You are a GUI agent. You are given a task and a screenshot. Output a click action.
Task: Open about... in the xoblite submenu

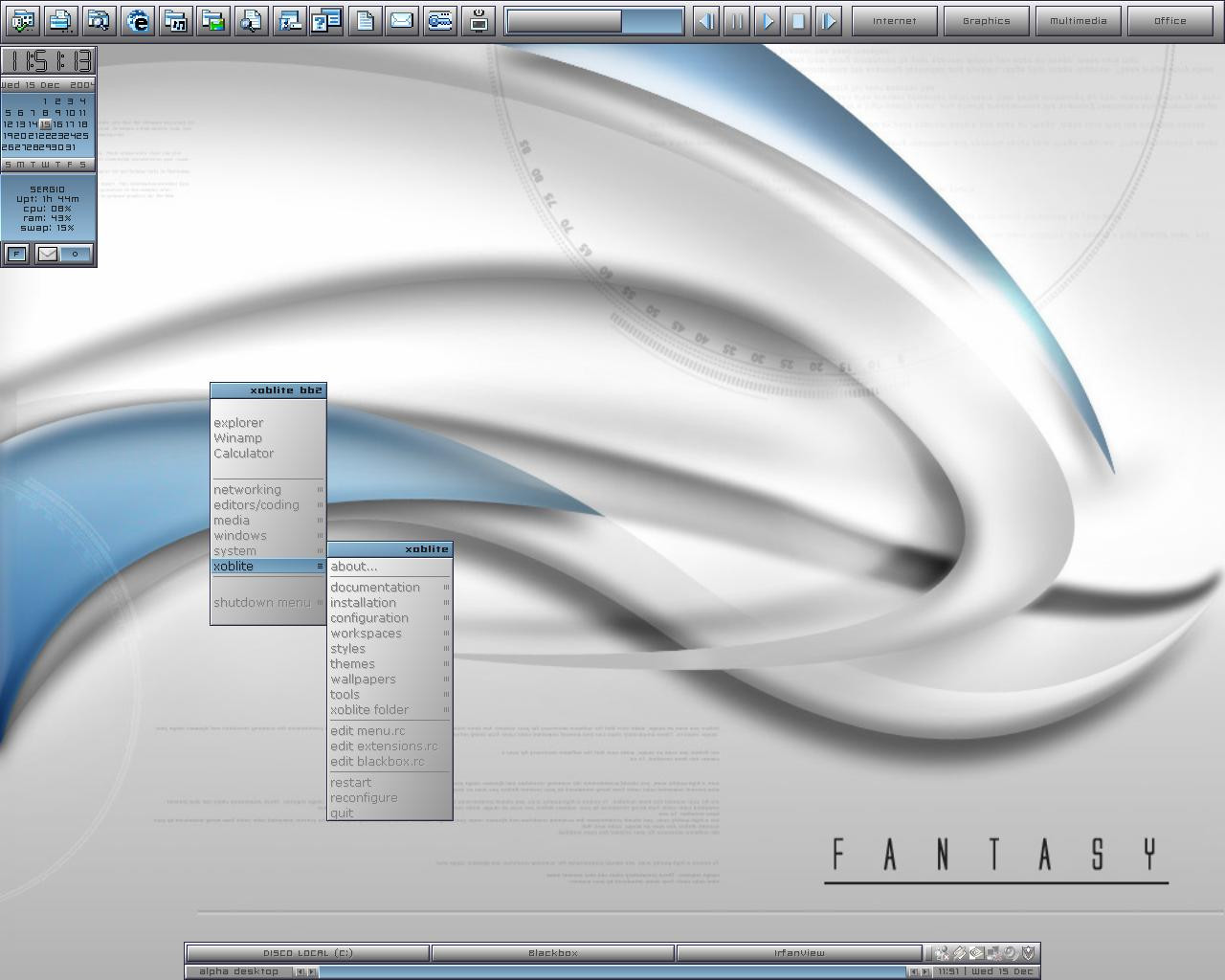coord(390,567)
